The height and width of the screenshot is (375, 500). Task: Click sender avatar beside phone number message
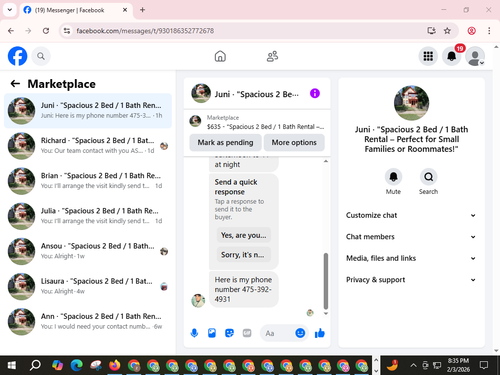point(198,301)
